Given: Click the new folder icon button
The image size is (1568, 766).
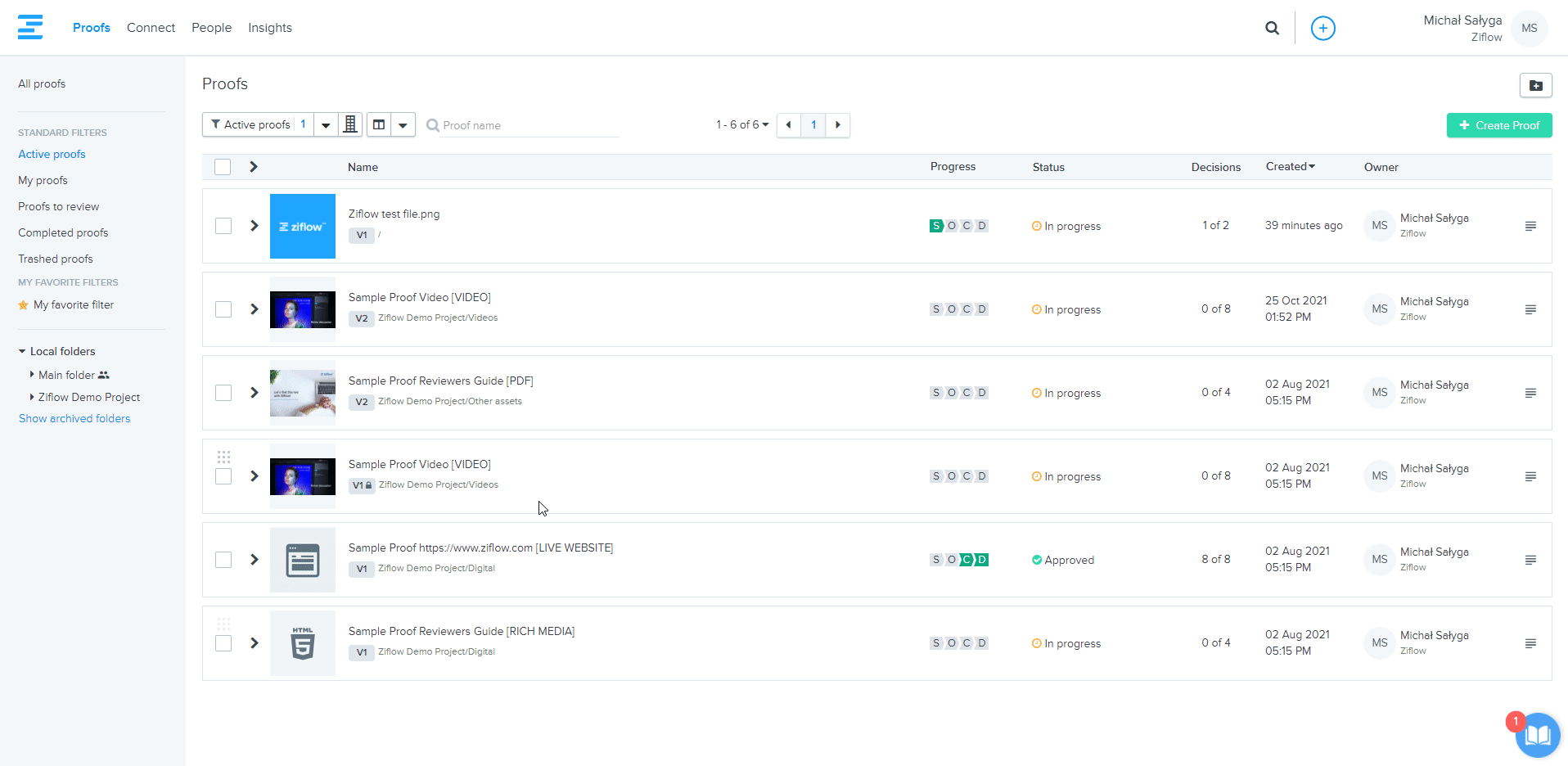Looking at the screenshot, I should coord(1535,85).
